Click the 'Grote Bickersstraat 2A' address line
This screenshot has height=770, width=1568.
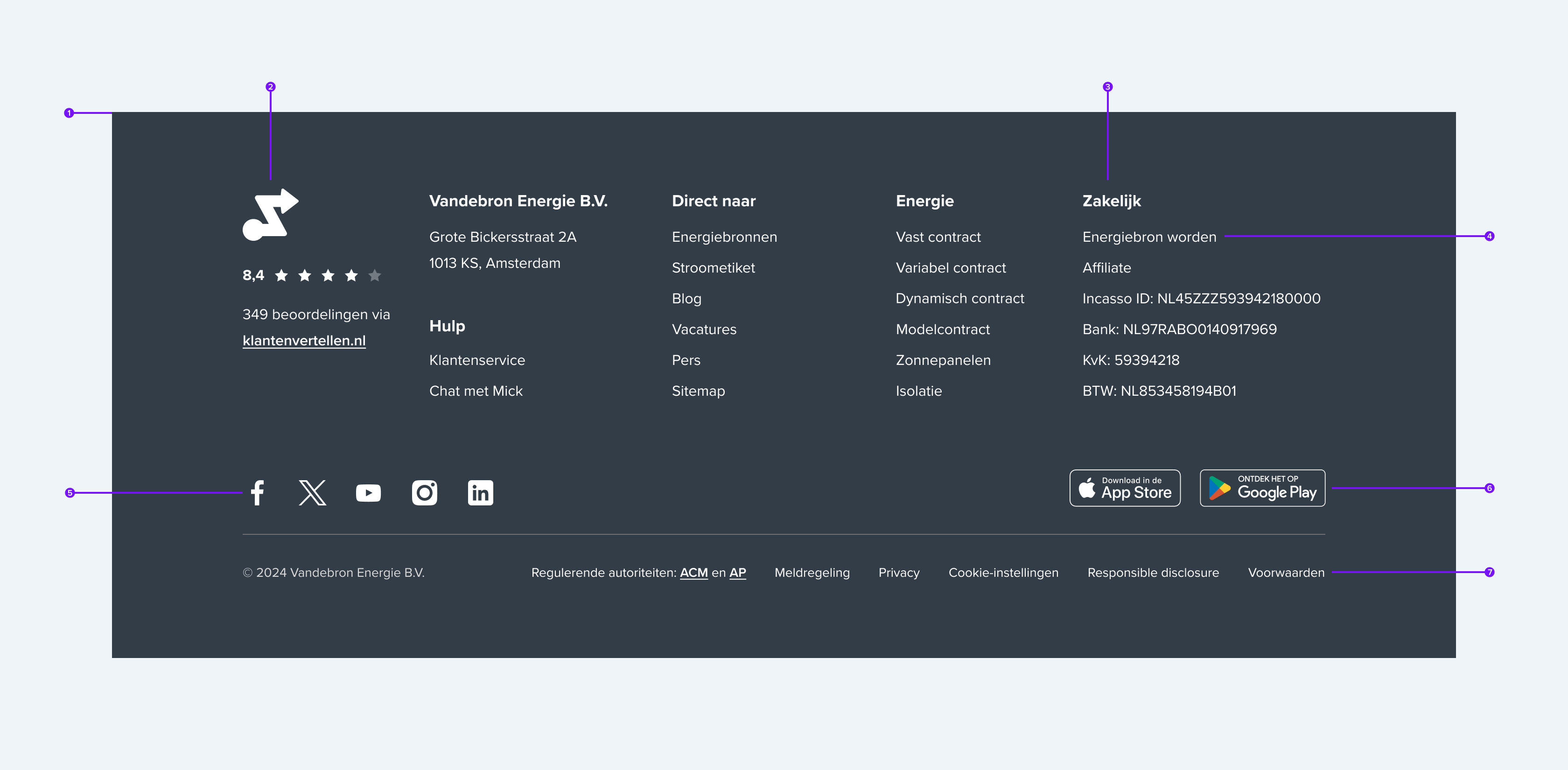[502, 237]
